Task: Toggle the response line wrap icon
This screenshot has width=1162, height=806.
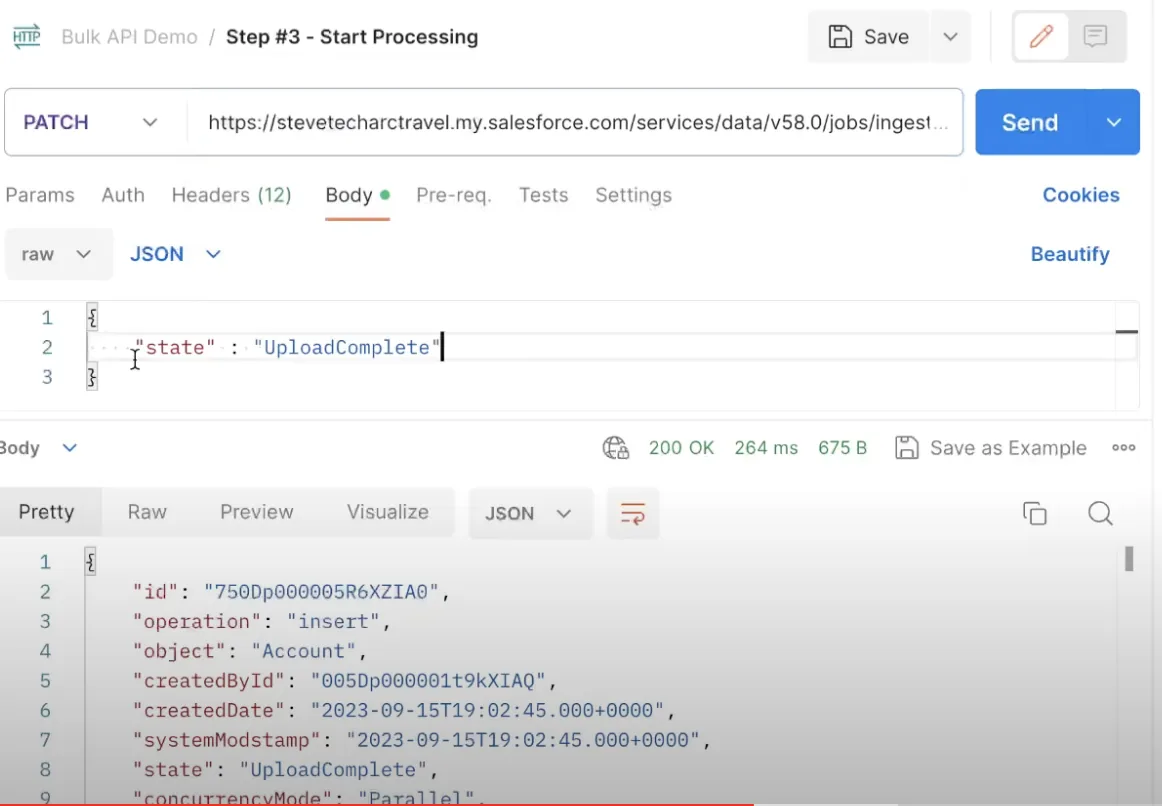Action: [632, 513]
